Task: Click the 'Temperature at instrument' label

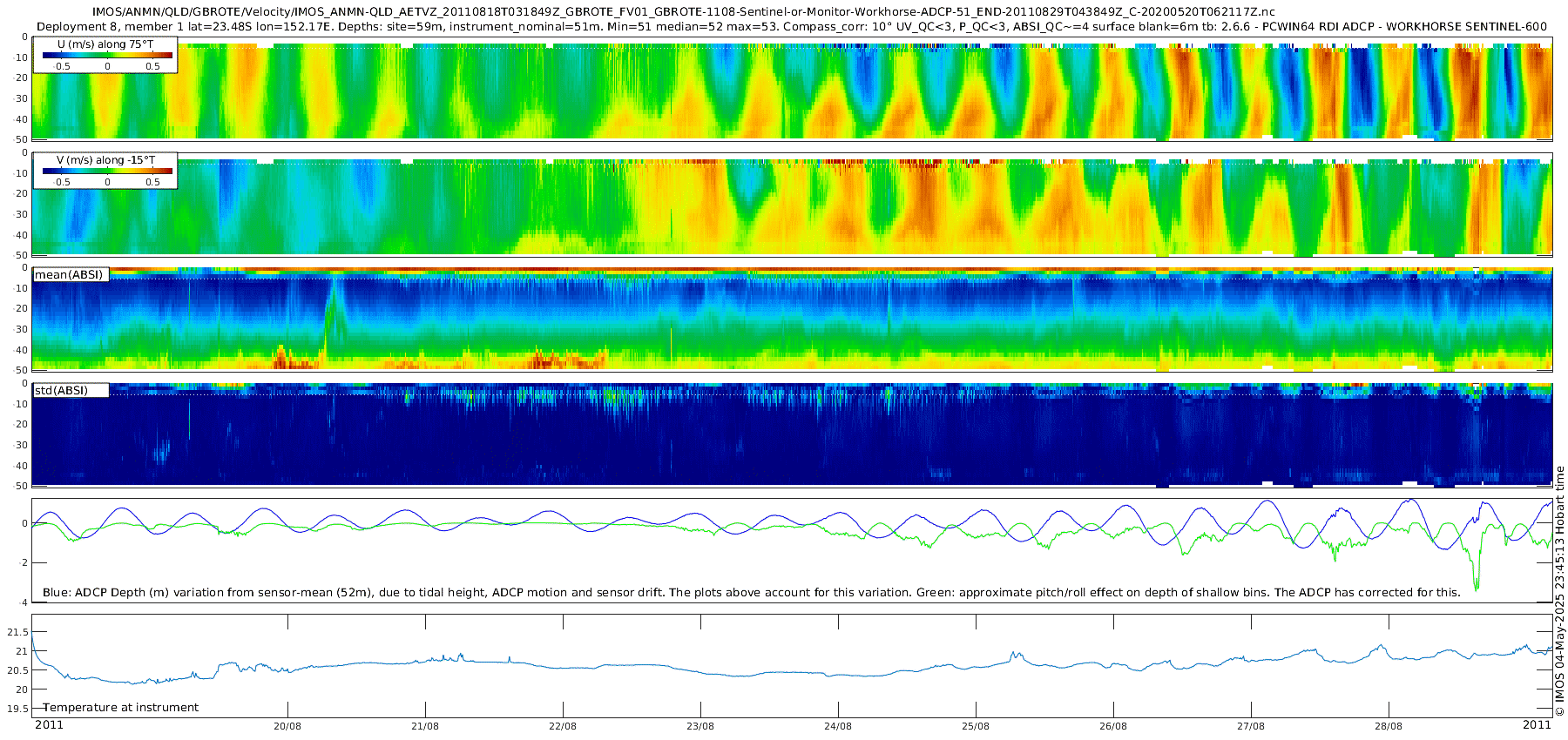Action: coord(121,708)
